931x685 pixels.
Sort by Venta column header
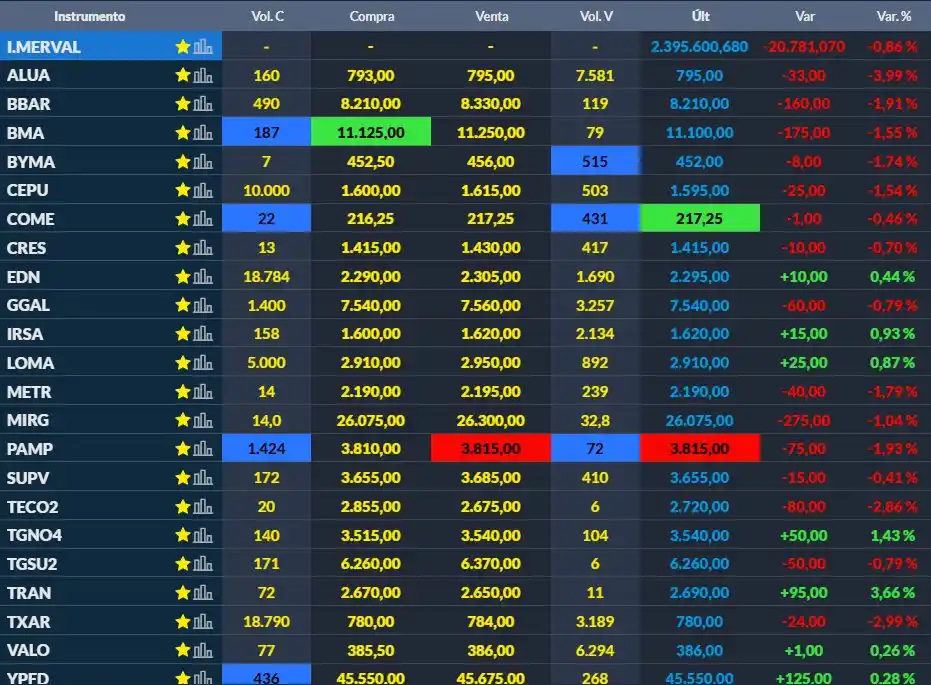[x=492, y=16]
